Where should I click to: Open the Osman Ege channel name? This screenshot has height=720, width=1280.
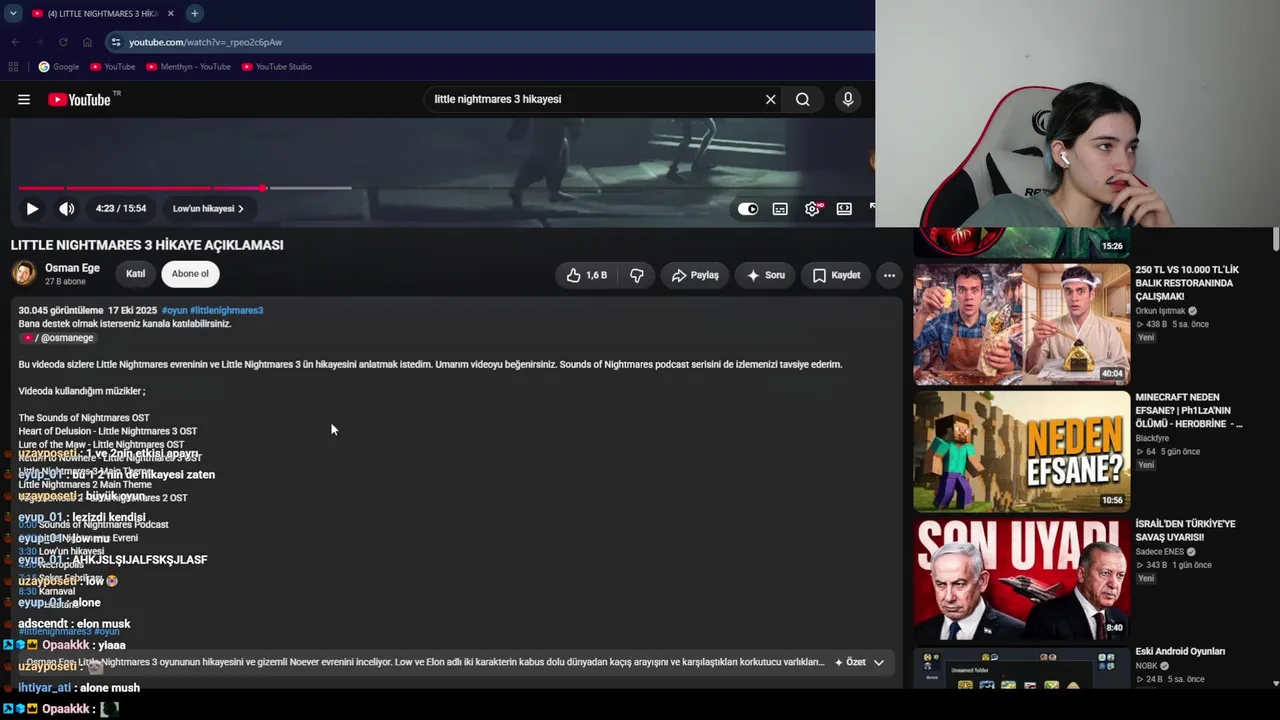72,268
